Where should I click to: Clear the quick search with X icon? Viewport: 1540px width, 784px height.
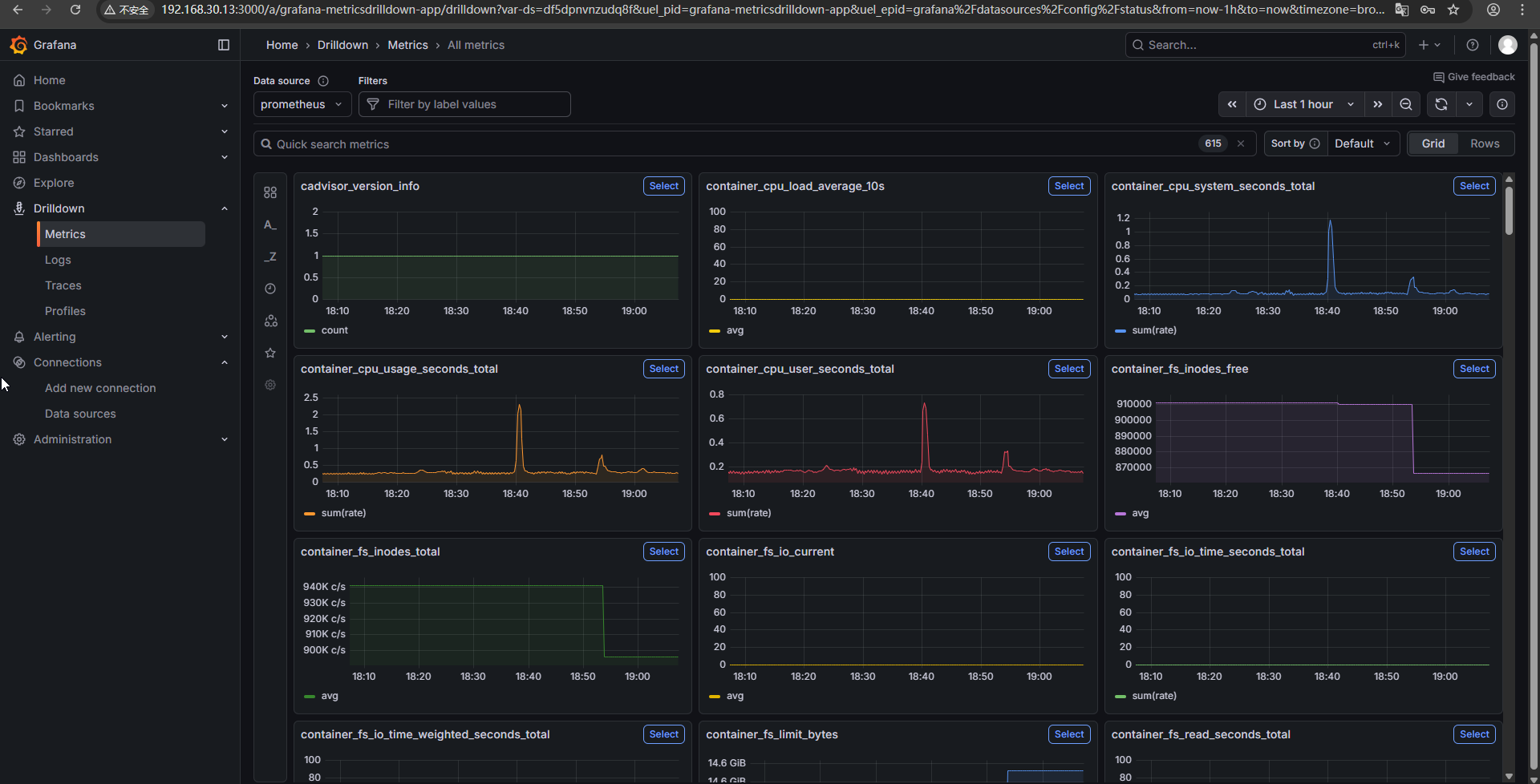[1241, 143]
